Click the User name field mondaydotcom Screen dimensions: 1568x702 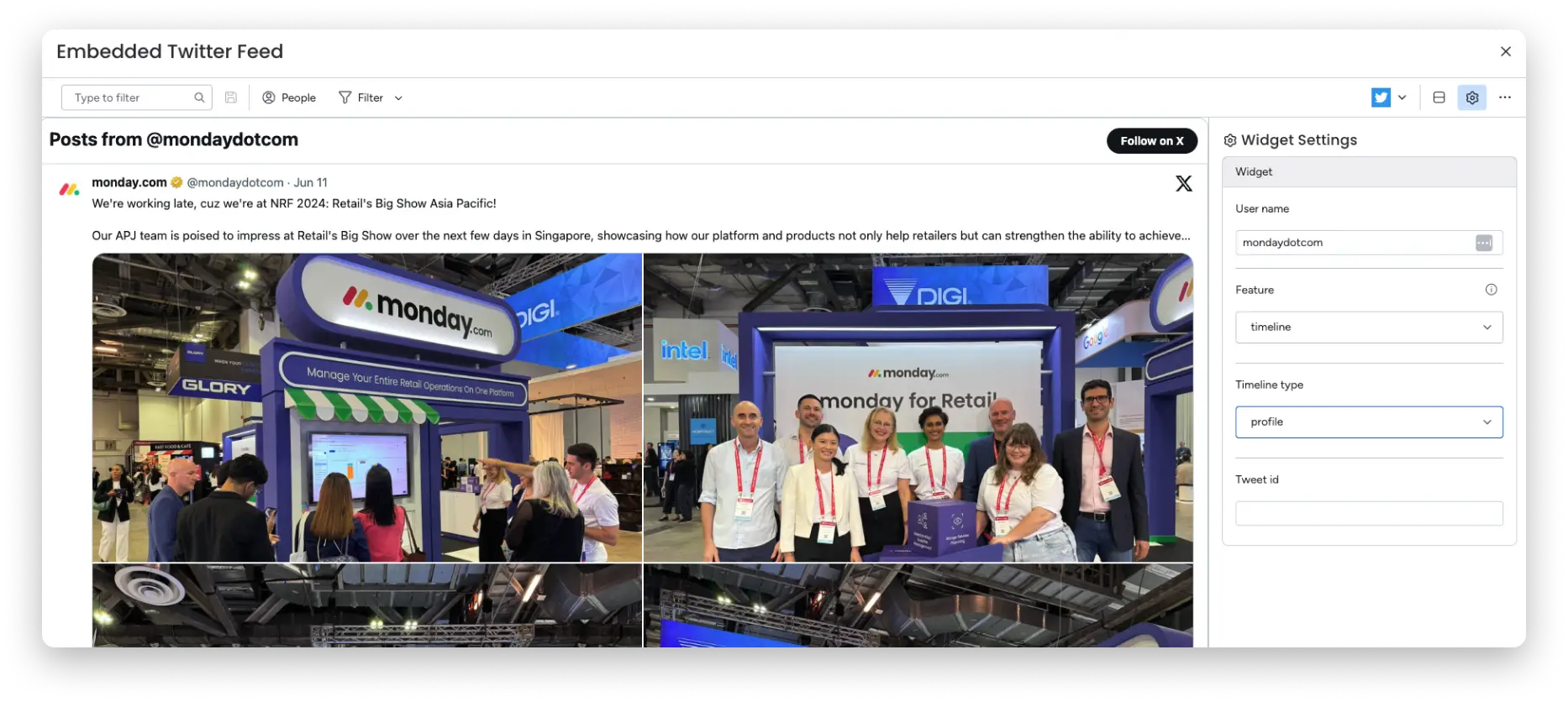point(1369,243)
